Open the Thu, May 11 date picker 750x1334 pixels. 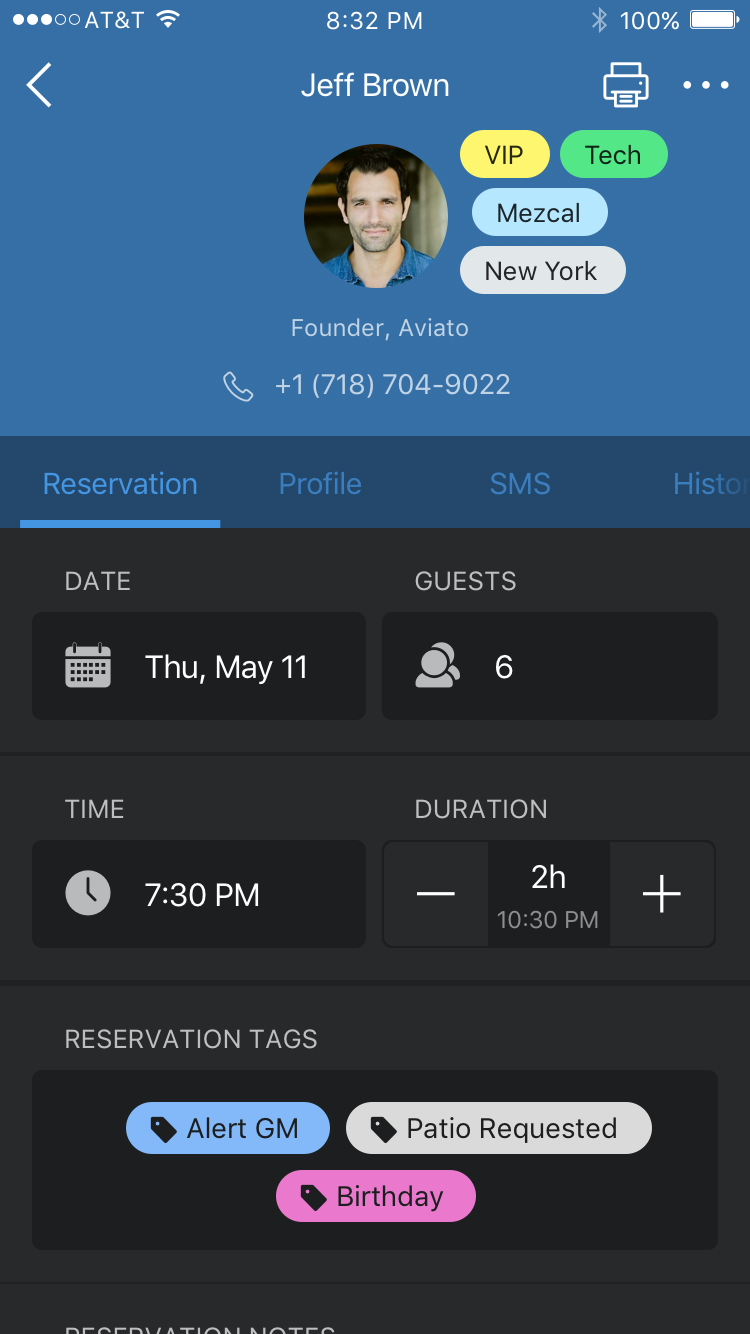pos(199,666)
